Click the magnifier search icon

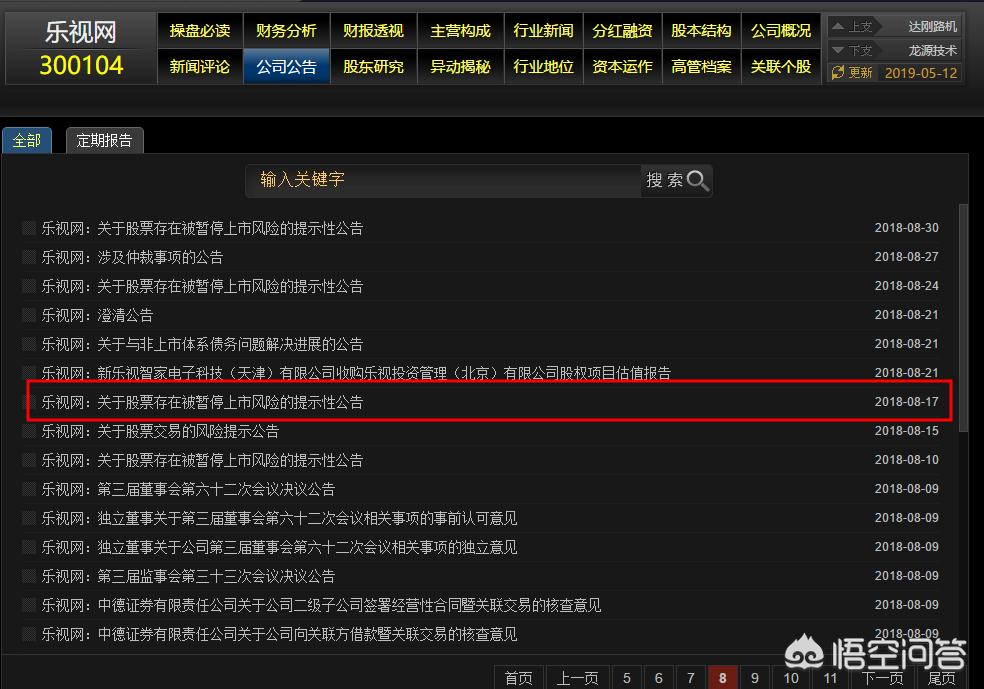(698, 180)
